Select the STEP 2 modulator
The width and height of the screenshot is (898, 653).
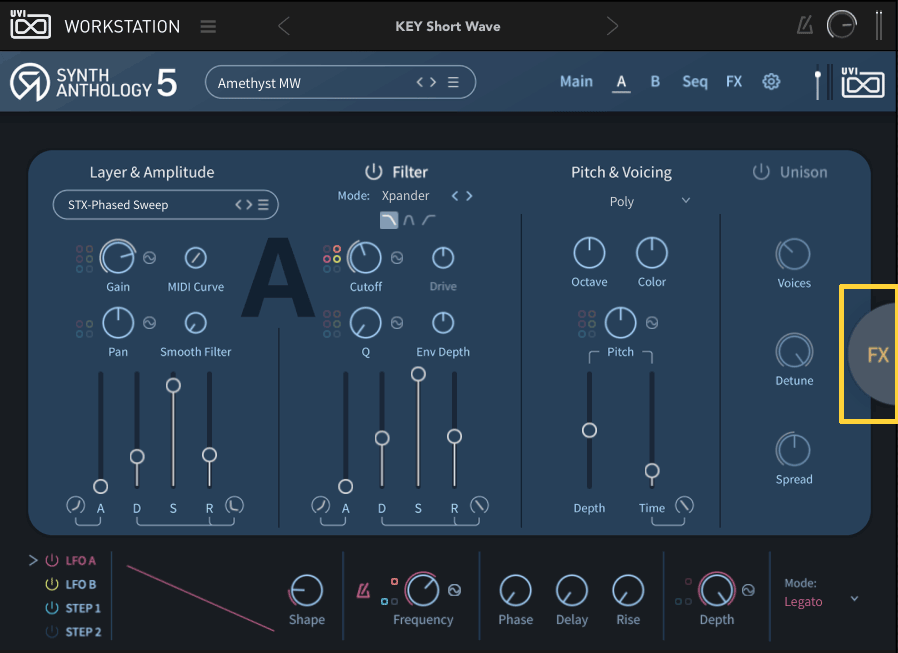click(x=83, y=632)
